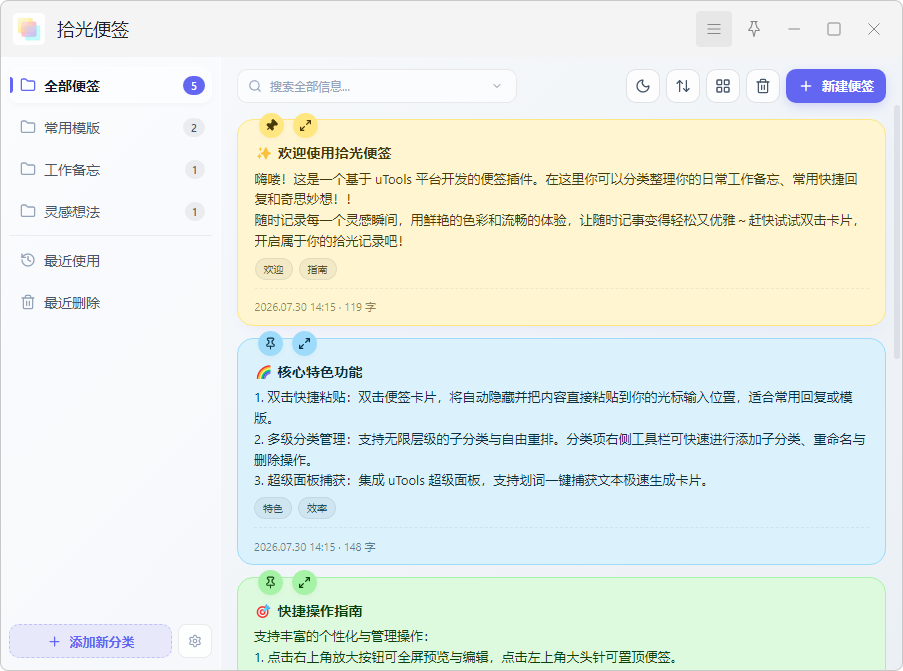
Task: Open the 常用模版 category
Action: pos(111,128)
